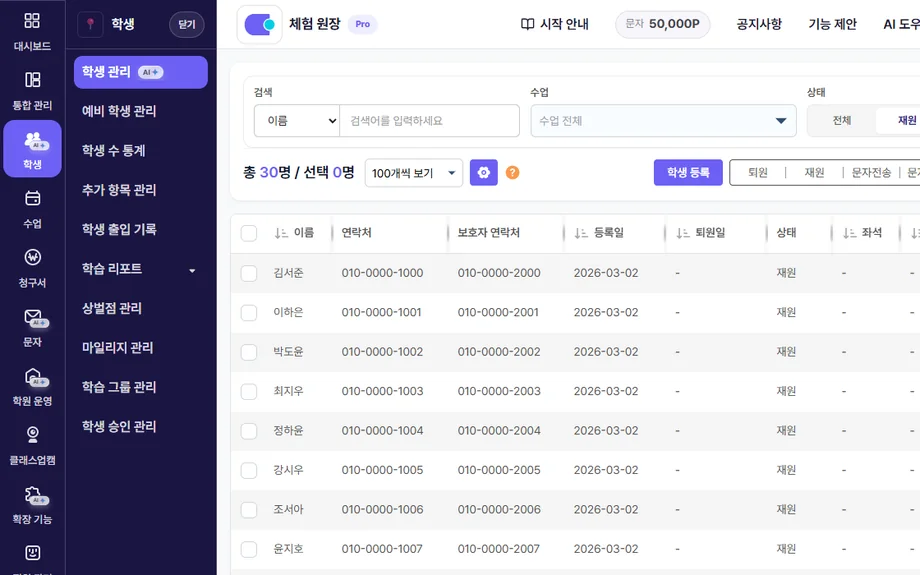
Task: Check the box for 이하은
Action: pyautogui.click(x=249, y=312)
